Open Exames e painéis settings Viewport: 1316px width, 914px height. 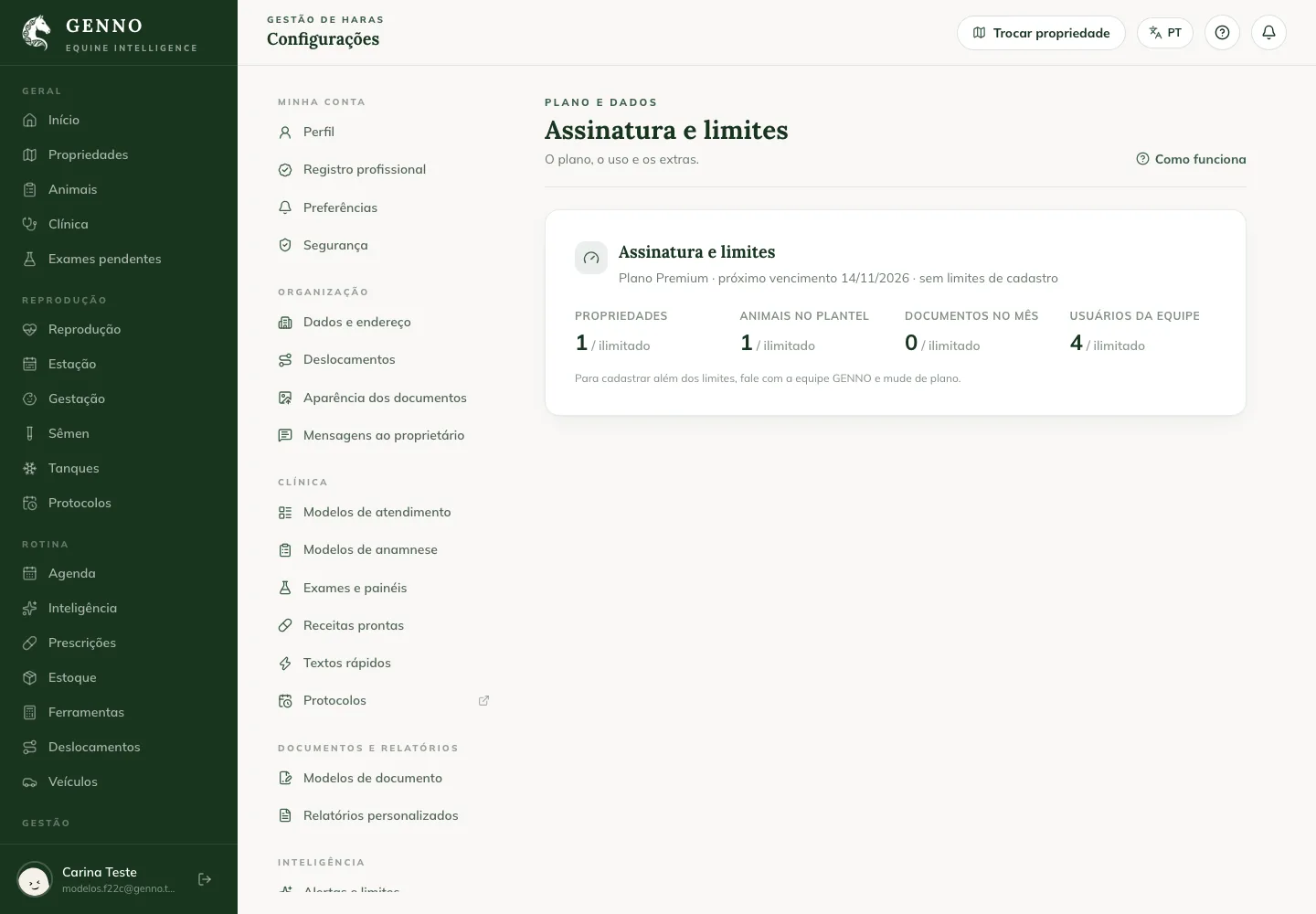tap(384, 588)
